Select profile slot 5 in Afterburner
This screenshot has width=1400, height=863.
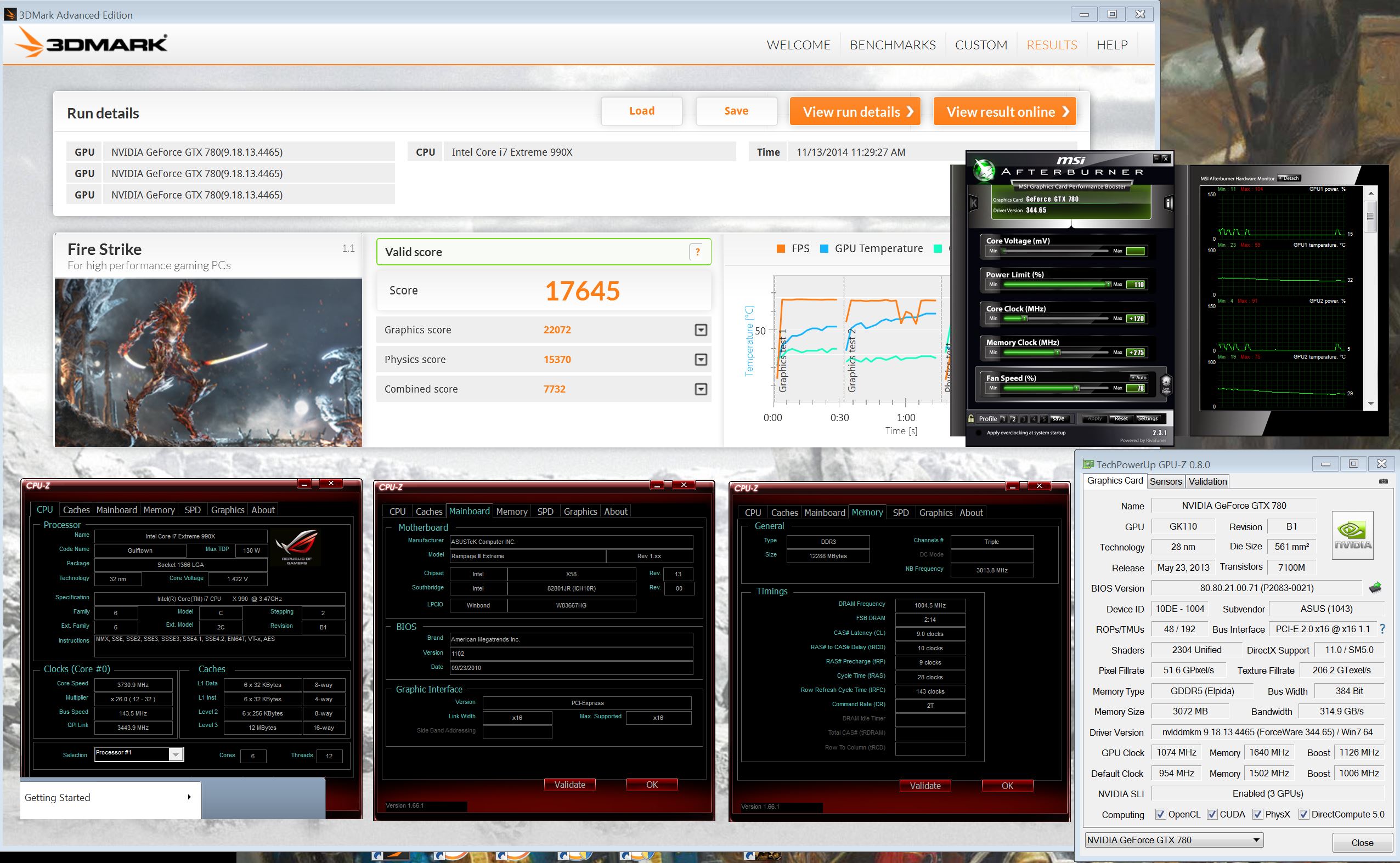[1045, 419]
